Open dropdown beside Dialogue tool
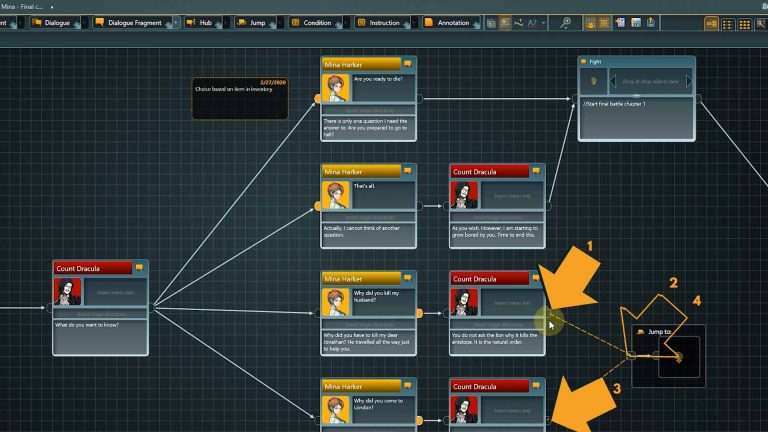Image resolution: width=768 pixels, height=432 pixels. 84,23
